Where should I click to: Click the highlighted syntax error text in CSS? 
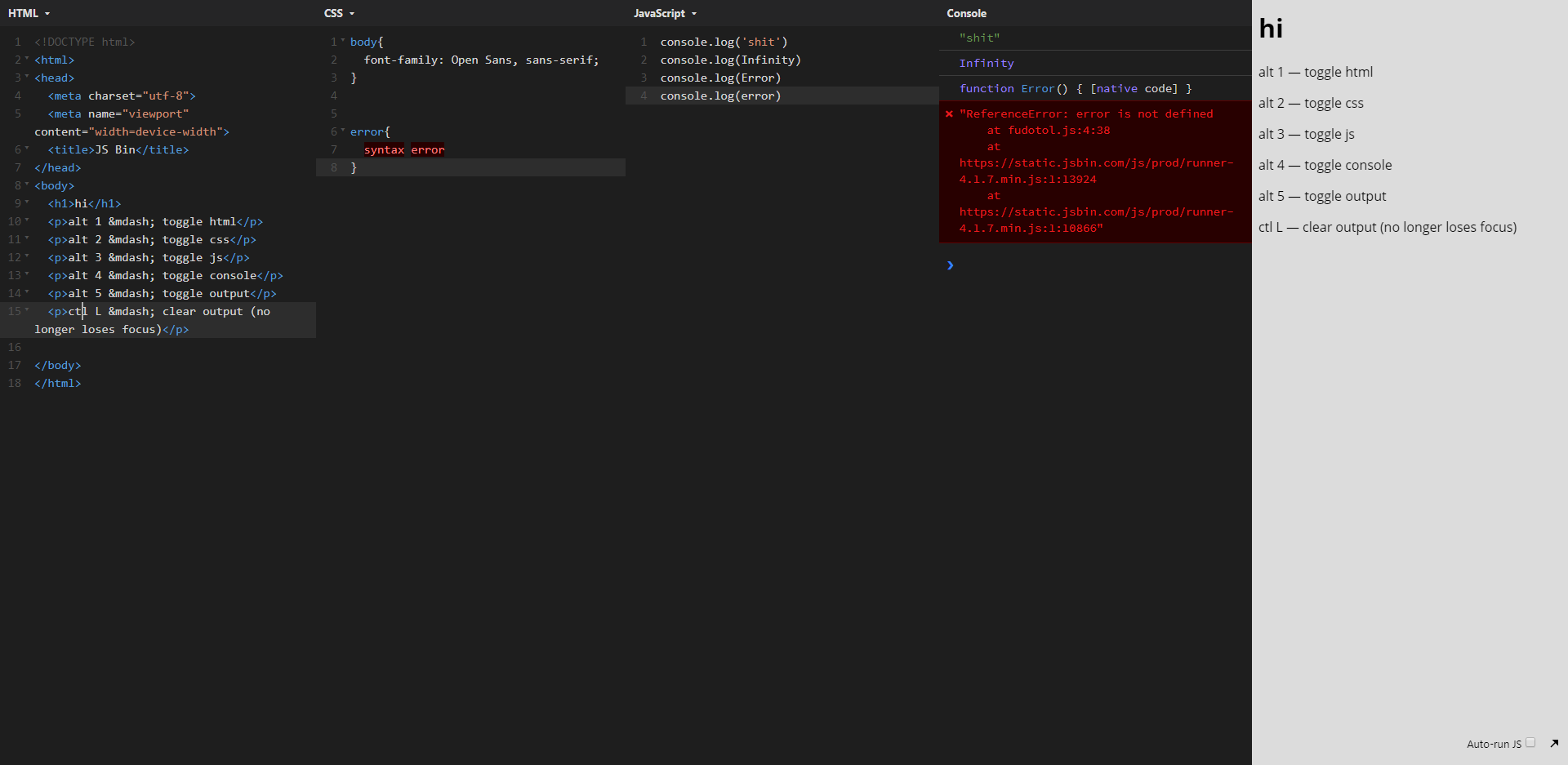(404, 149)
